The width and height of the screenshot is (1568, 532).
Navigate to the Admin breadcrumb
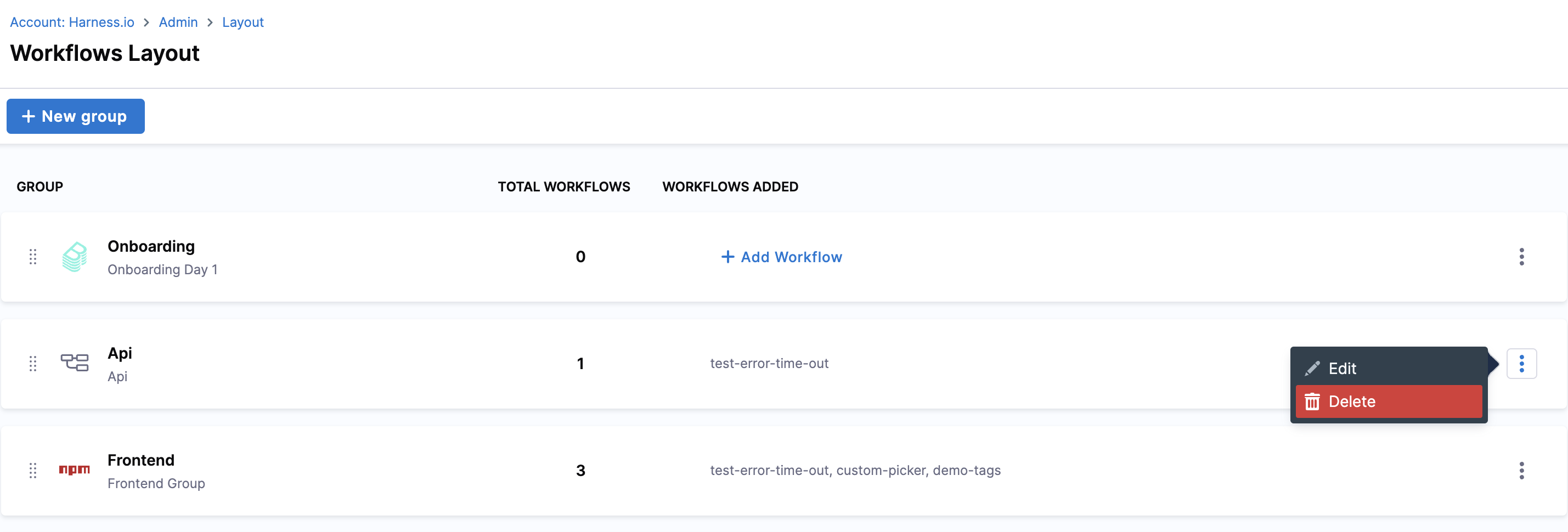point(178,22)
